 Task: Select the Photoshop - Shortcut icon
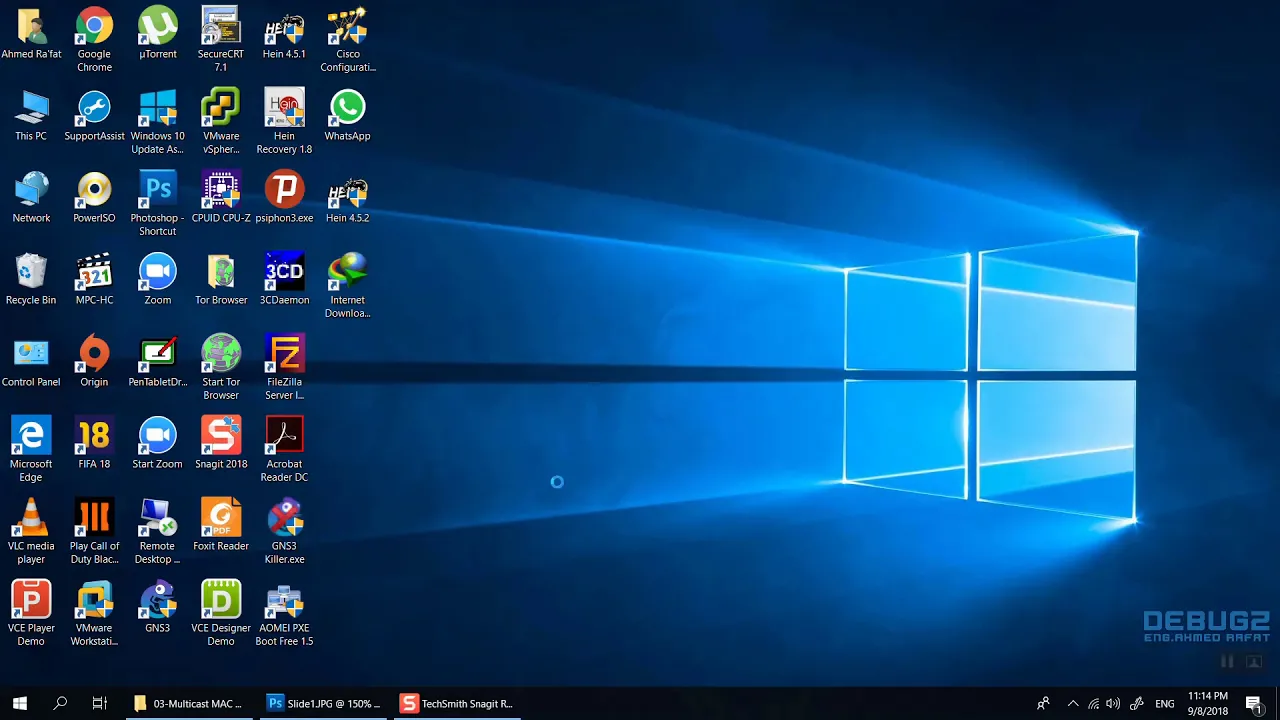coord(157,204)
